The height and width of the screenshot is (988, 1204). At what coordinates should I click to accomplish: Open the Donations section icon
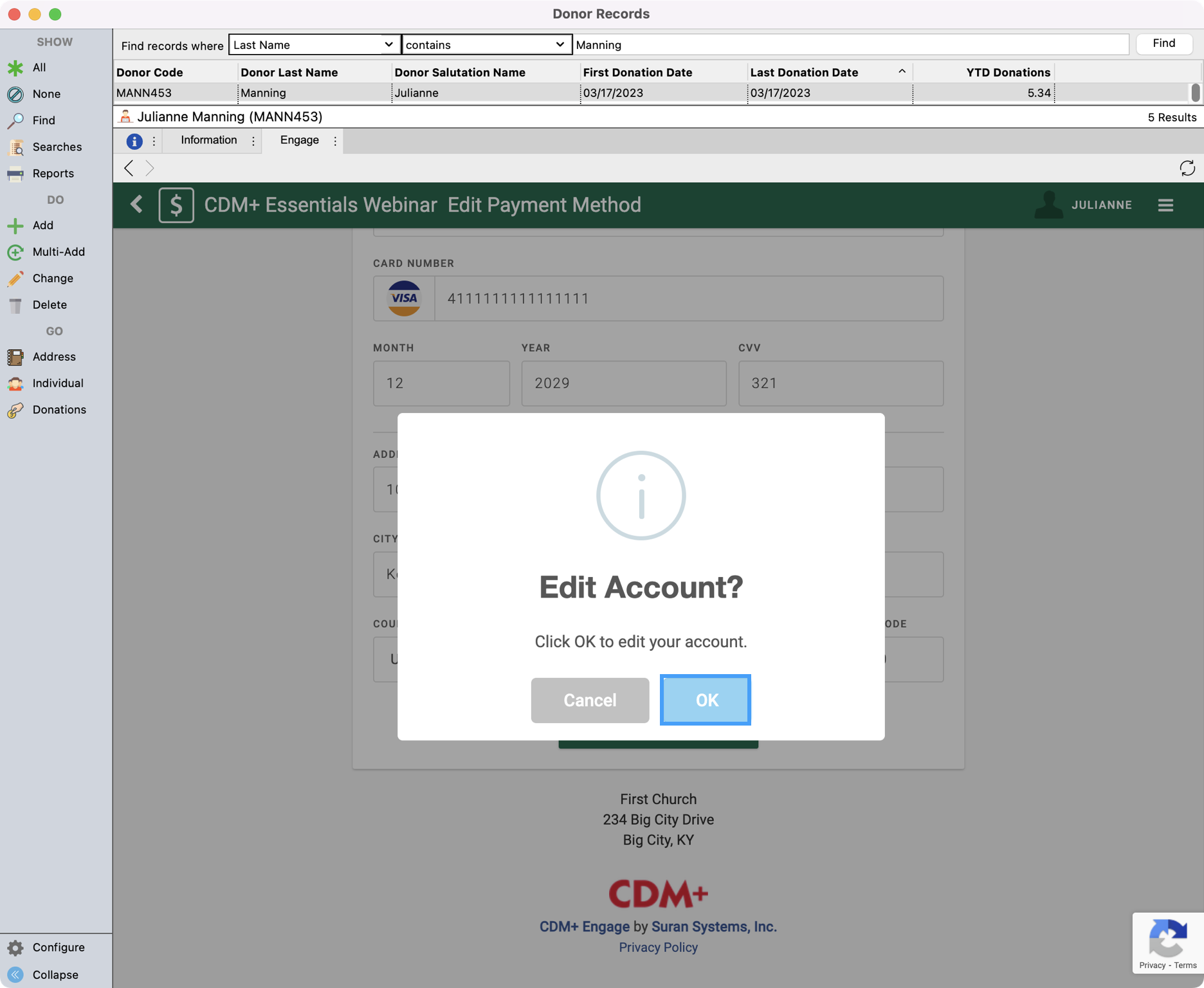[15, 410]
